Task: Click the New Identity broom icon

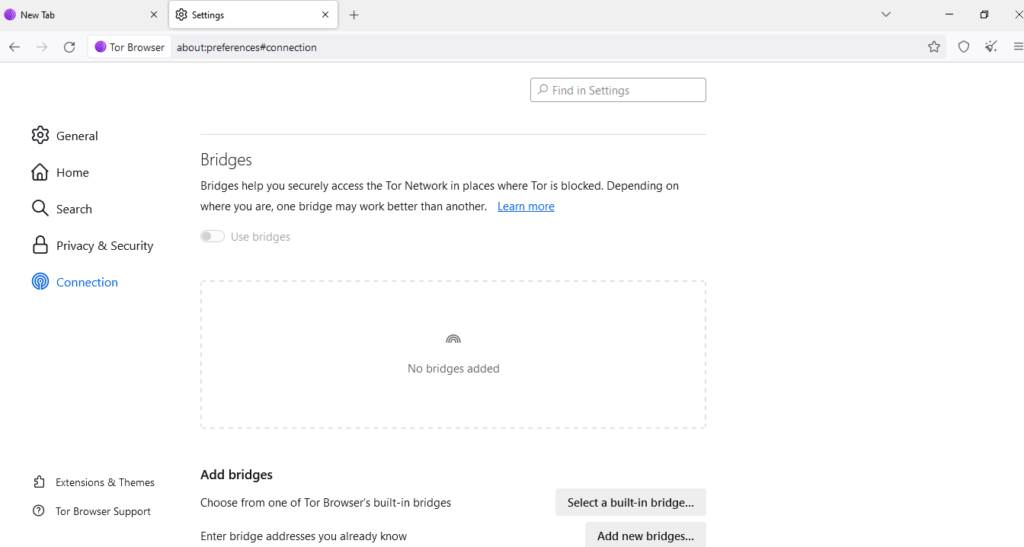Action: tap(991, 46)
